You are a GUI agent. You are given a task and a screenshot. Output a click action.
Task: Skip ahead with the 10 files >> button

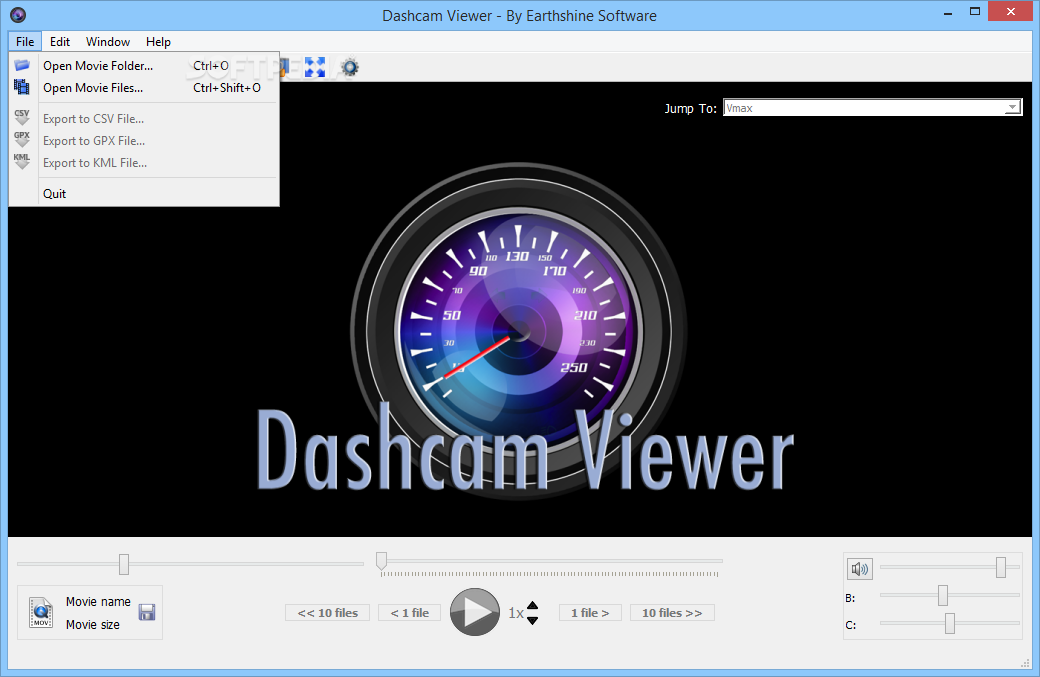(672, 613)
